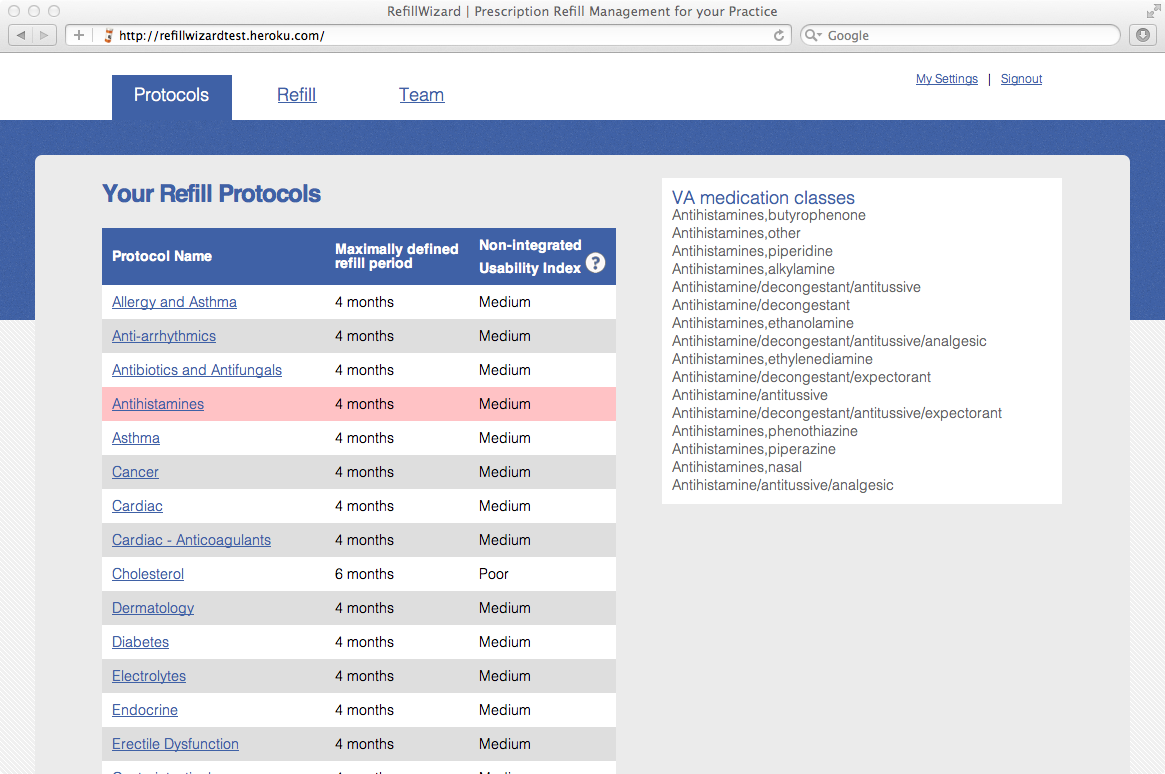Go back with the browser back arrow

pos(21,35)
